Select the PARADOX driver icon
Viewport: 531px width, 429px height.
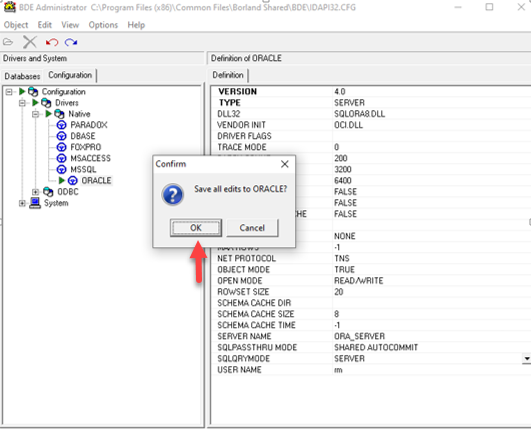point(61,125)
